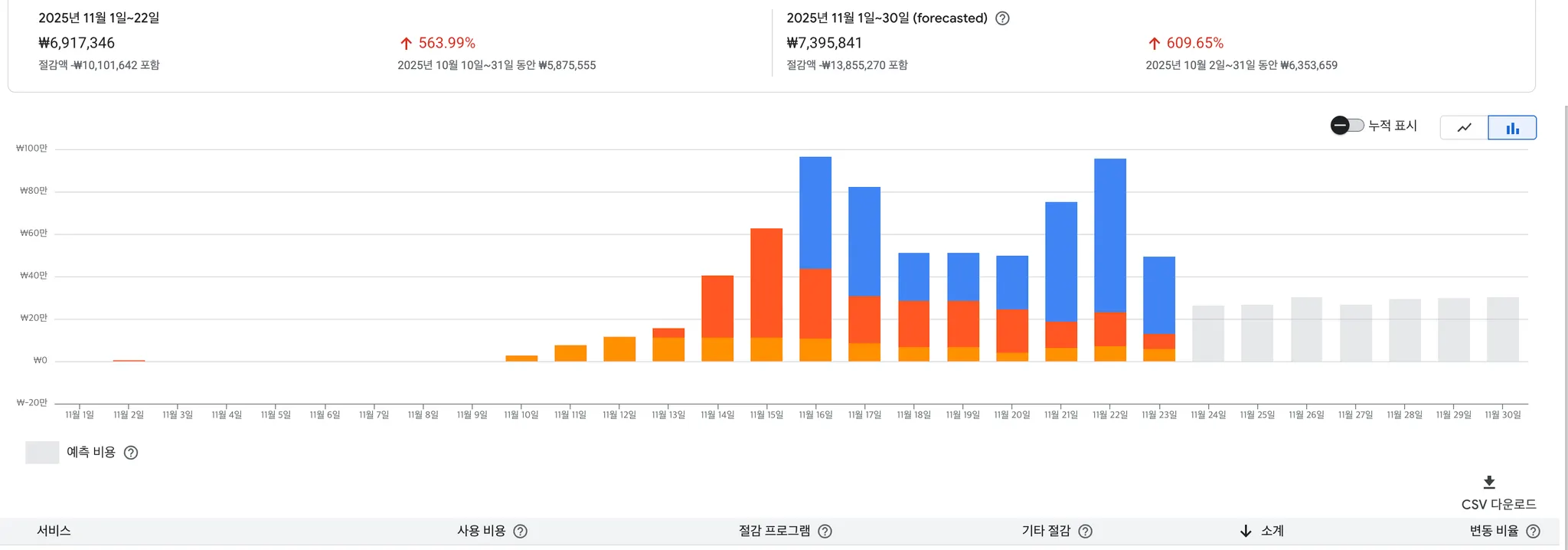1568x550 pixels.
Task: Click the 11월 23일 axis label
Action: (x=1159, y=414)
